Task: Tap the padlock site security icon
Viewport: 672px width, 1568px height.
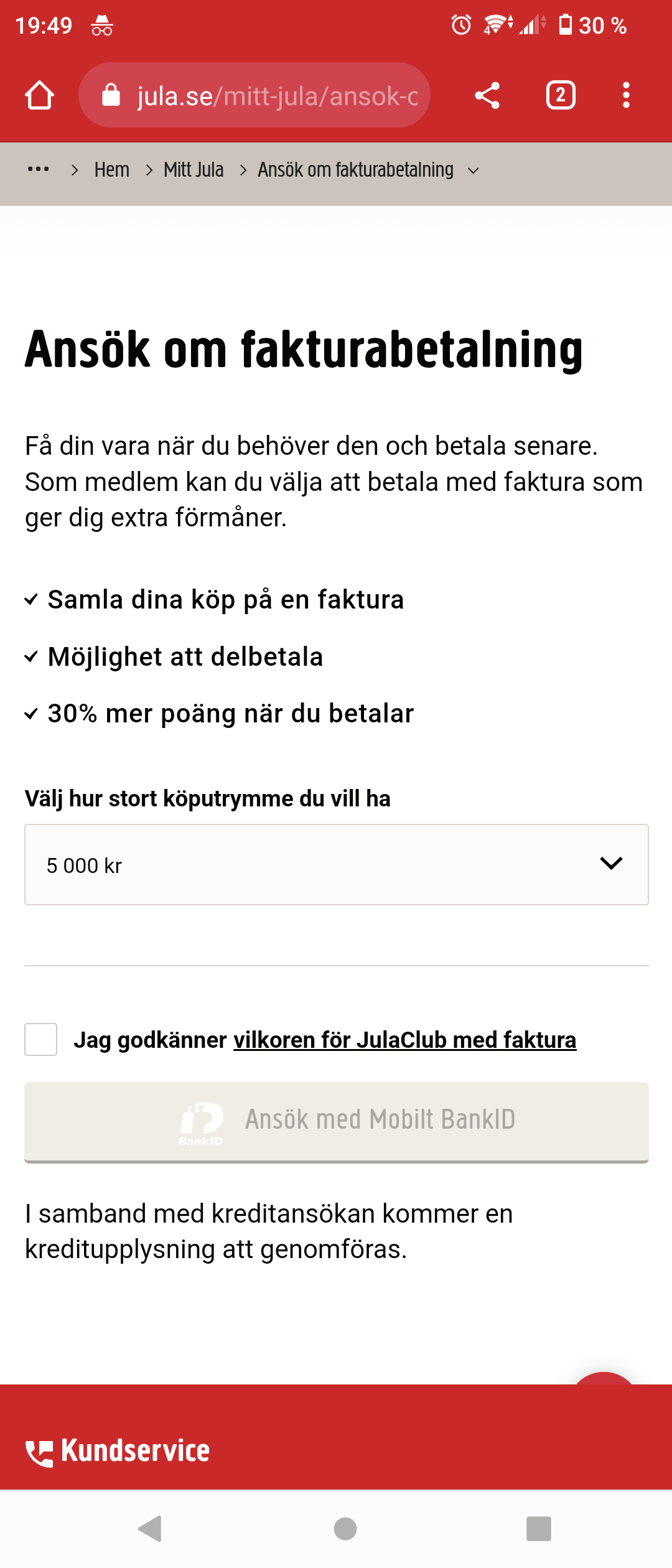Action: [x=111, y=96]
